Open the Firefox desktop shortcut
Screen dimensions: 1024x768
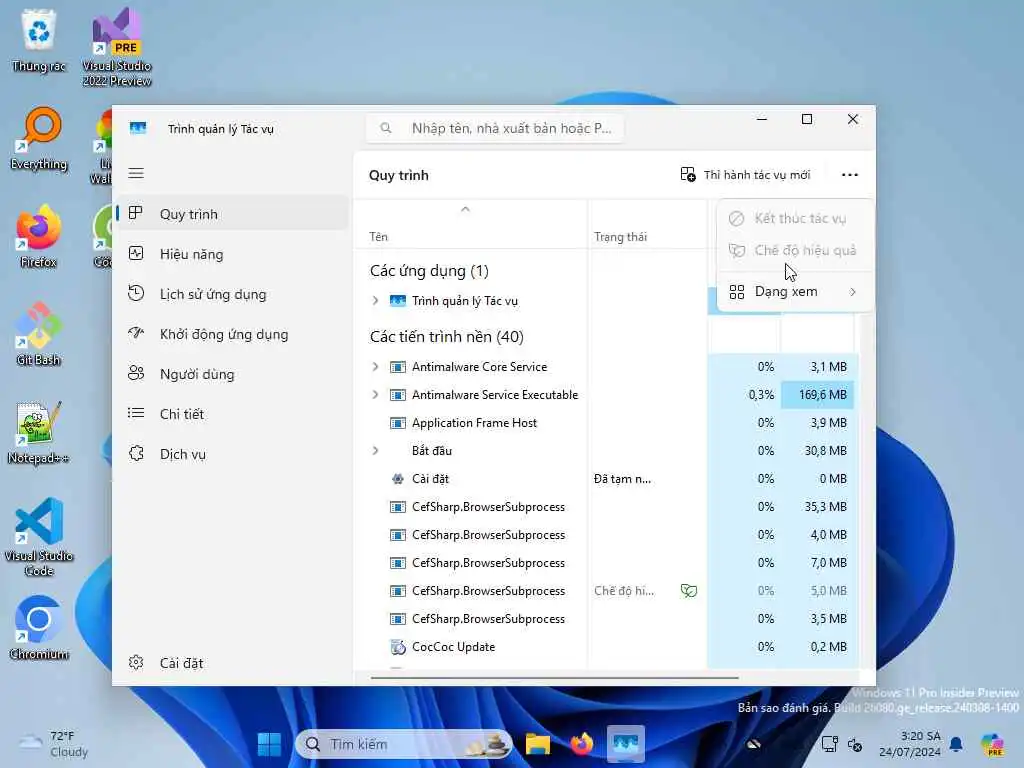pyautogui.click(x=39, y=236)
